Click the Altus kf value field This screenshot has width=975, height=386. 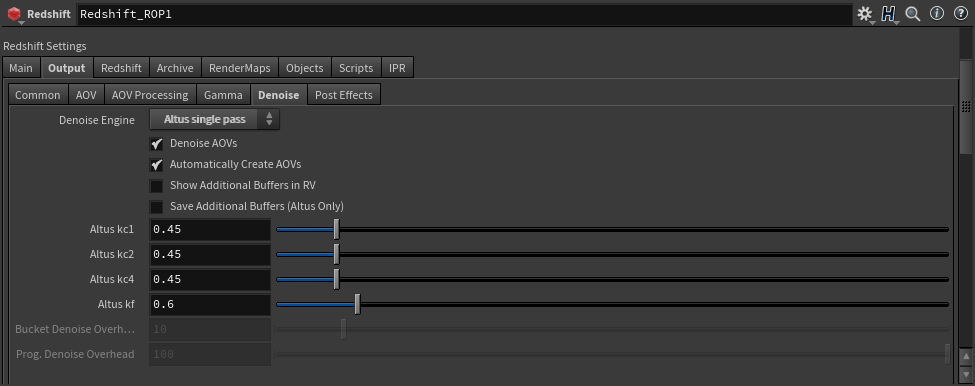[210, 305]
